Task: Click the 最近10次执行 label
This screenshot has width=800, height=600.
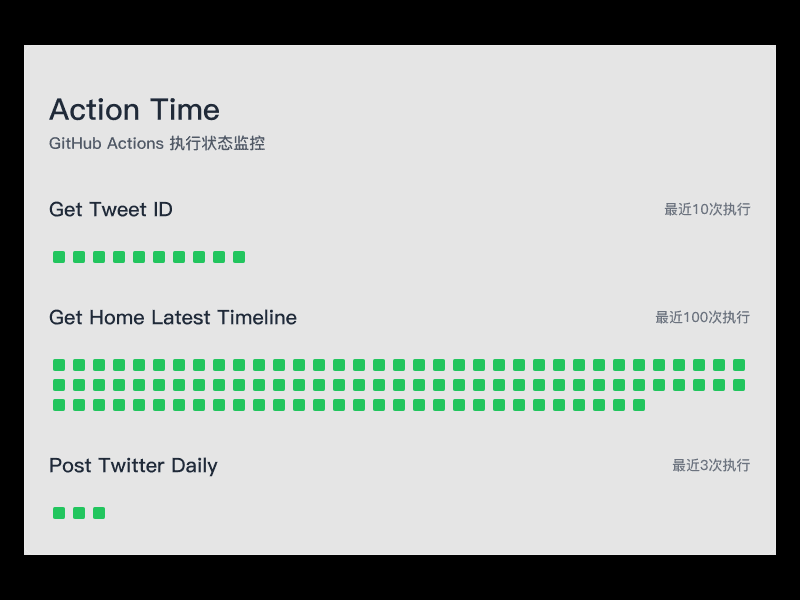Action: [707, 209]
